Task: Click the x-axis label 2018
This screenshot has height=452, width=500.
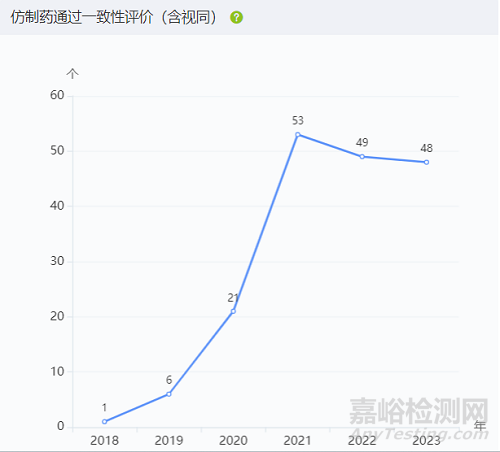Action: click(104, 440)
